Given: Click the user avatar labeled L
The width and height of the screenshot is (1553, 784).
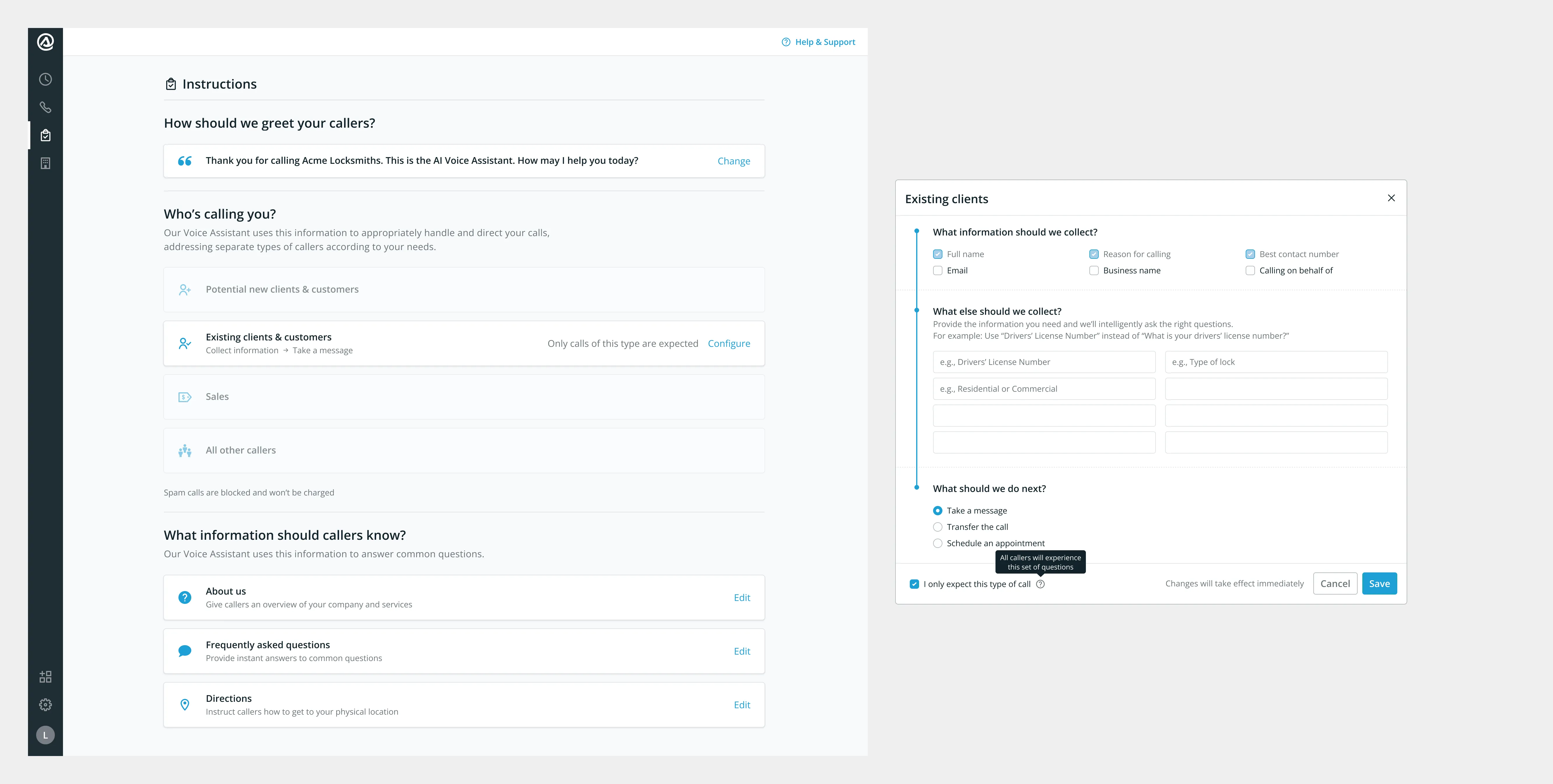Looking at the screenshot, I should point(45,735).
